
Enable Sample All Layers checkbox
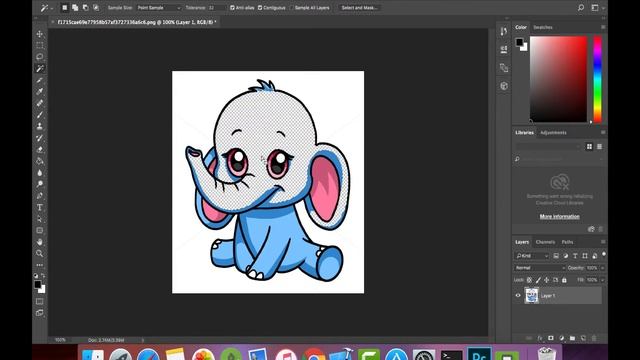pyautogui.click(x=291, y=8)
